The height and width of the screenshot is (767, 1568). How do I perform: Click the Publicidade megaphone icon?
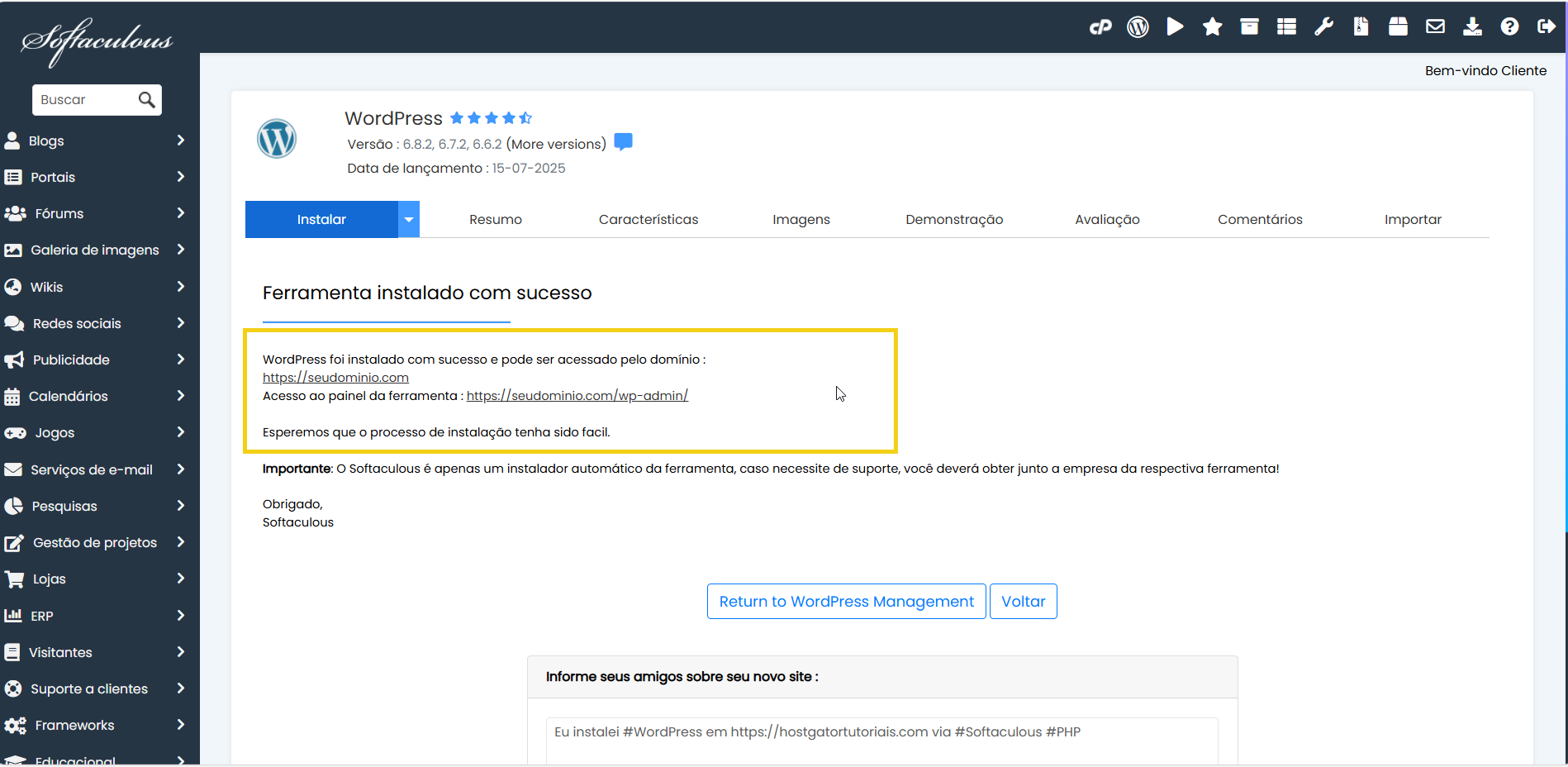14,360
